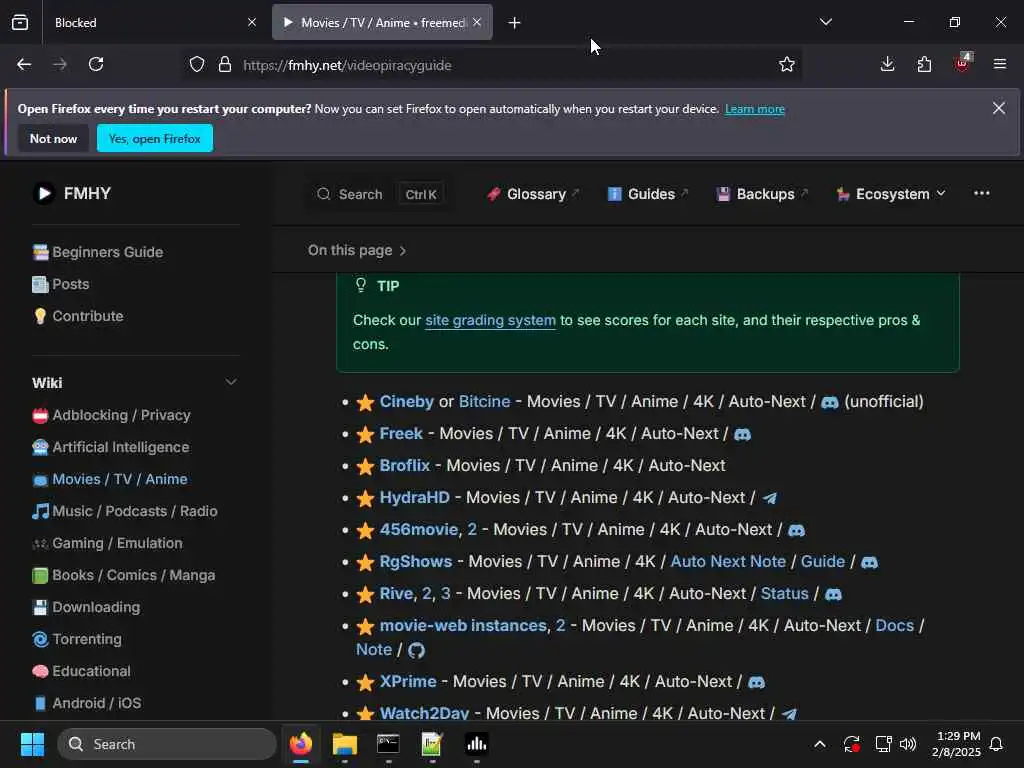
Task: Open Posts in sidebar
Action: (61, 284)
